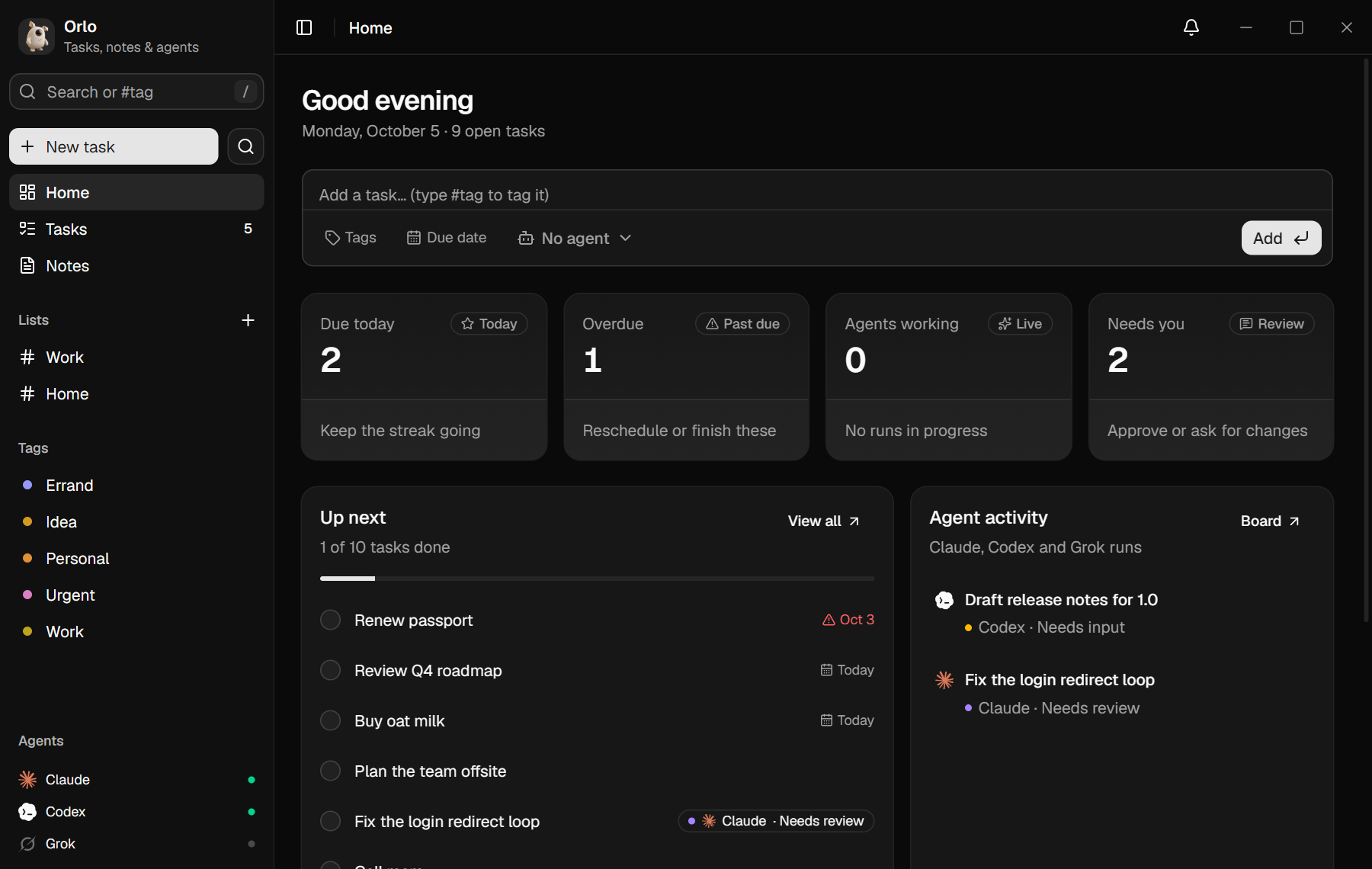Click the search magnifier button beside New task

coord(245,146)
